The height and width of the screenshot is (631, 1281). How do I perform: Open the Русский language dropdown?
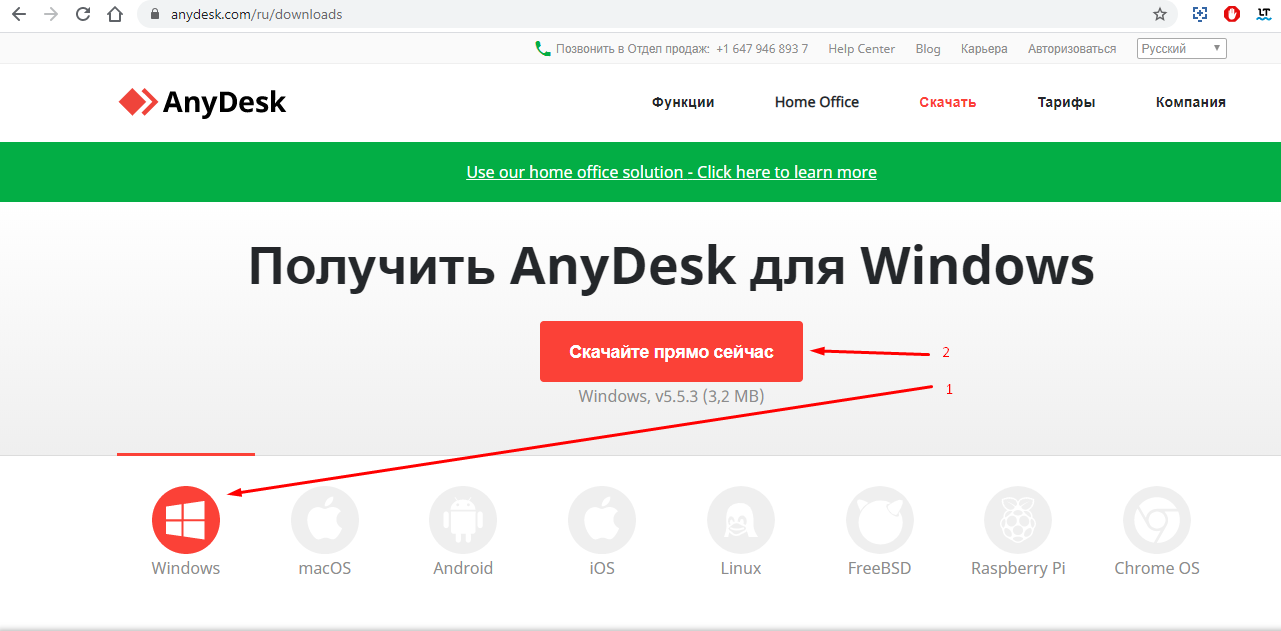[1182, 48]
